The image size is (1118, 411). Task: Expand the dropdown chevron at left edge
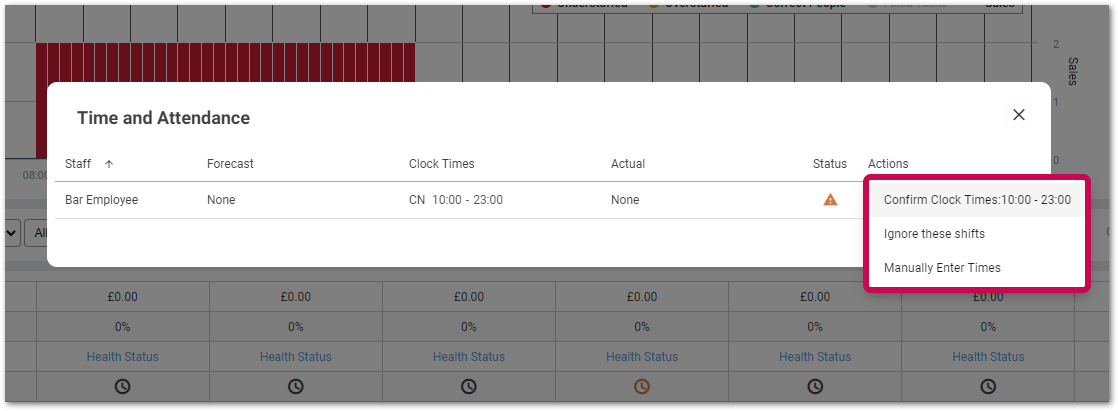12,233
